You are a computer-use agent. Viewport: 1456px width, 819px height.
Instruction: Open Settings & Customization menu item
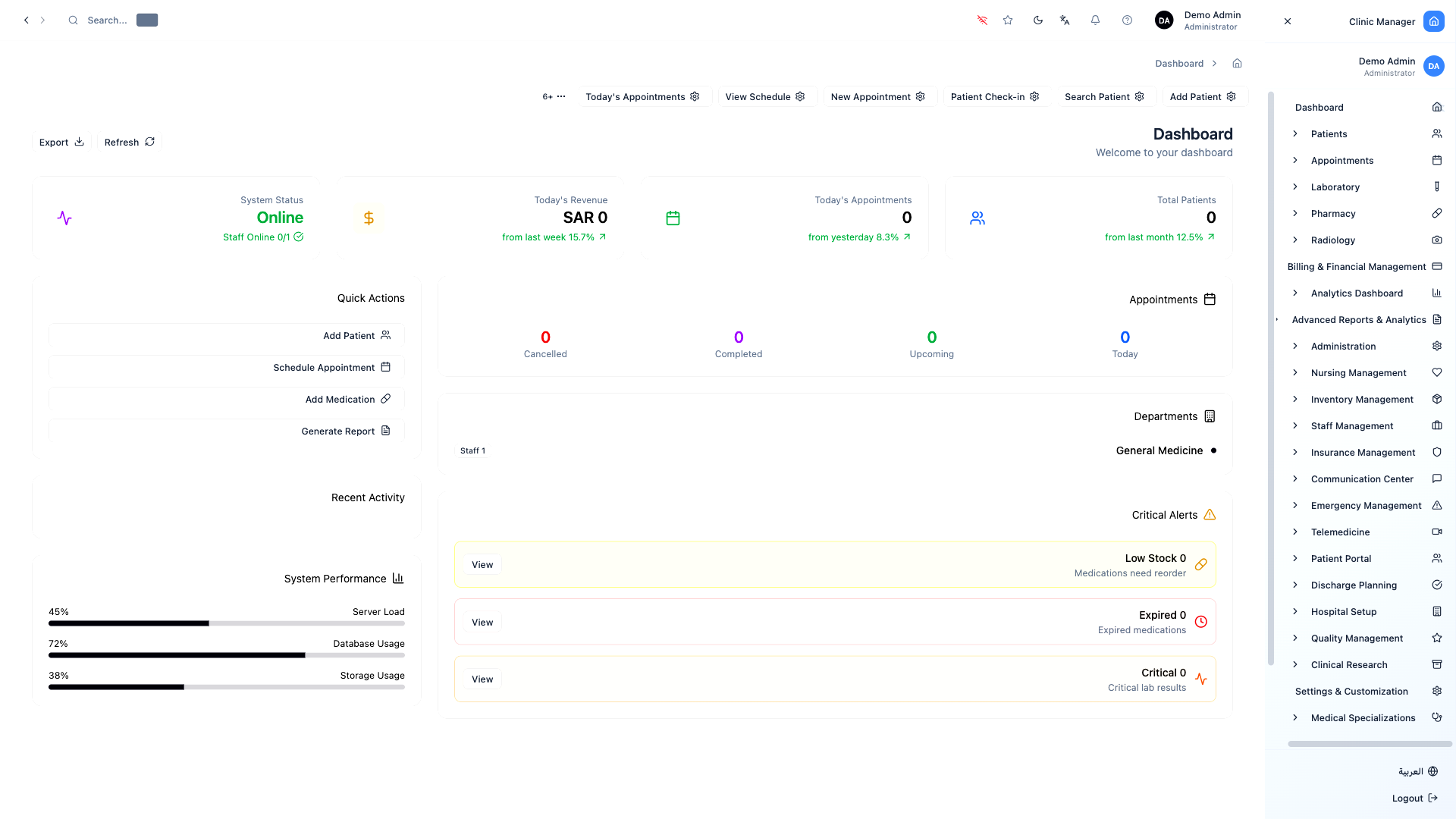point(1351,691)
